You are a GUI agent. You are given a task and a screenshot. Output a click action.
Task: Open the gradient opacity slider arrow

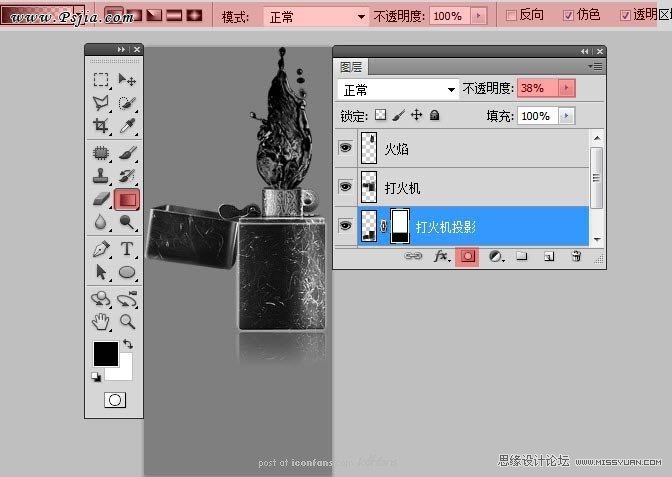pyautogui.click(x=479, y=16)
